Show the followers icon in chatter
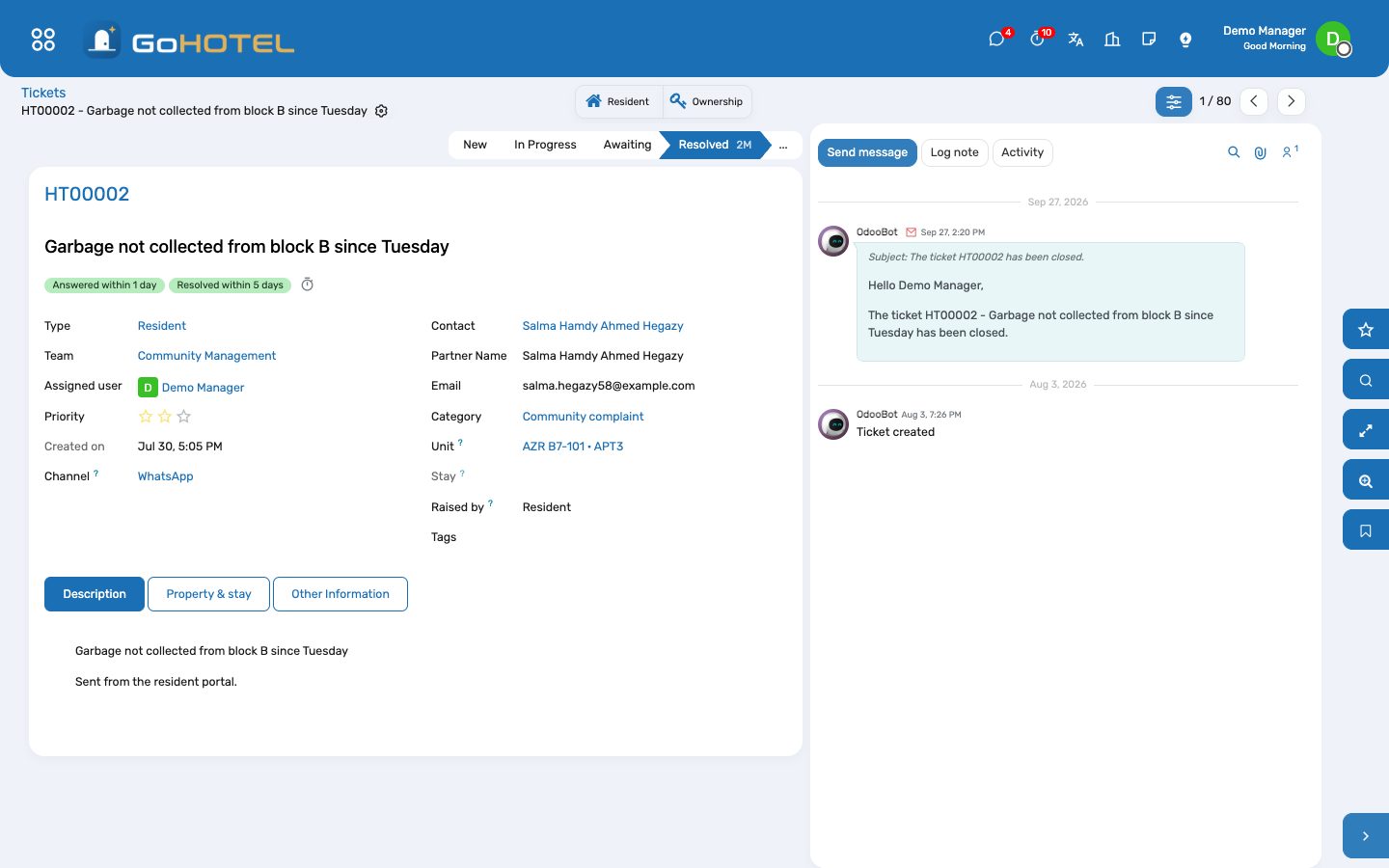This screenshot has height=868, width=1389. click(1289, 152)
